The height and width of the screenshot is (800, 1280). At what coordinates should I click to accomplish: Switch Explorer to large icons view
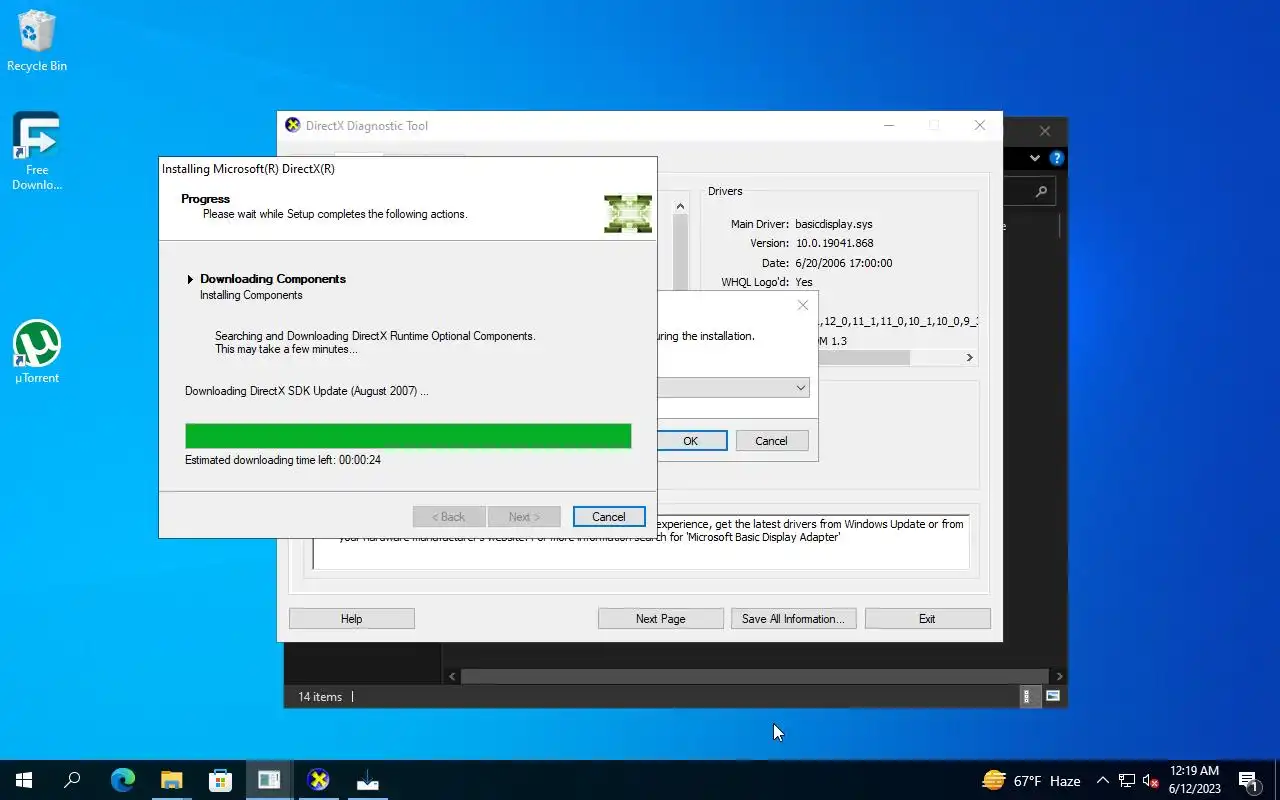click(x=1053, y=696)
